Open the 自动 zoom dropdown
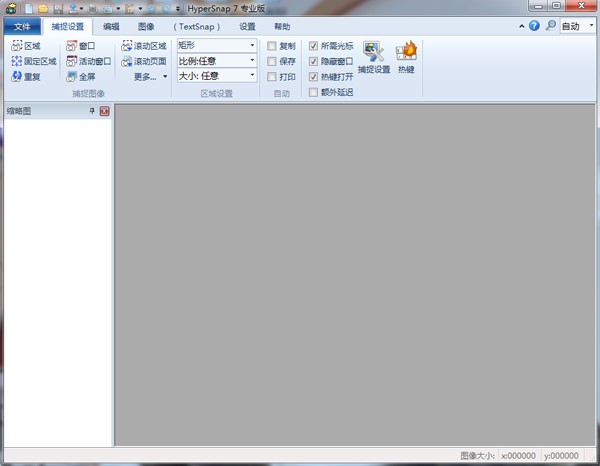The height and width of the screenshot is (466, 600). click(x=576, y=26)
